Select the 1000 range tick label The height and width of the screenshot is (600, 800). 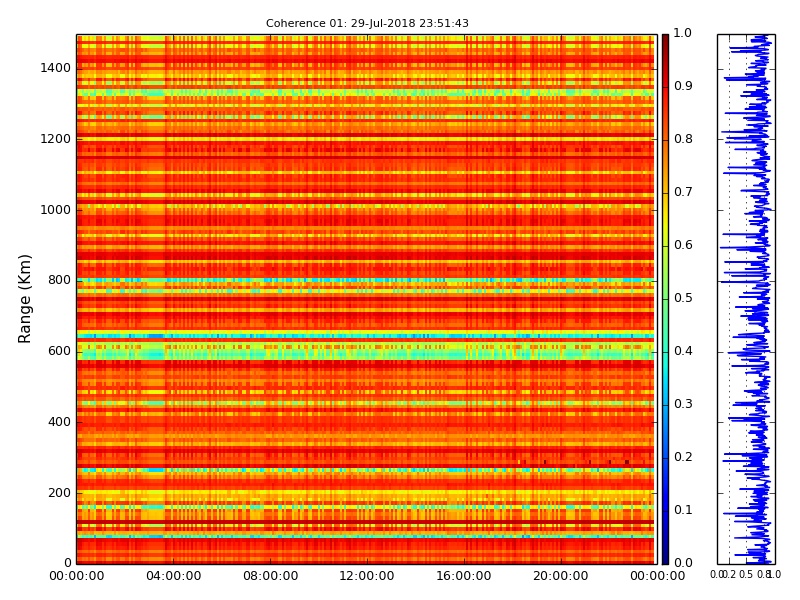tap(56, 210)
